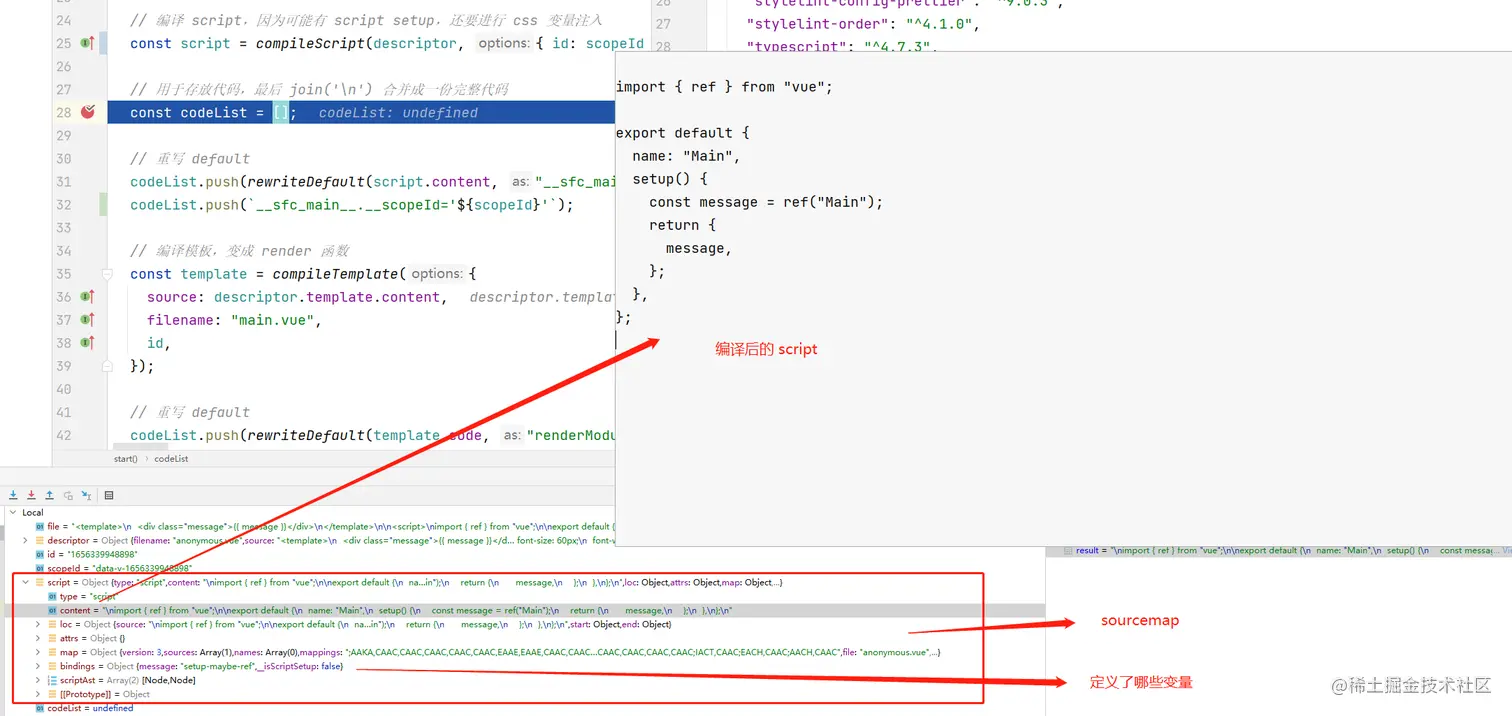
Task: Expand the scriptAst array node
Action: 38,680
